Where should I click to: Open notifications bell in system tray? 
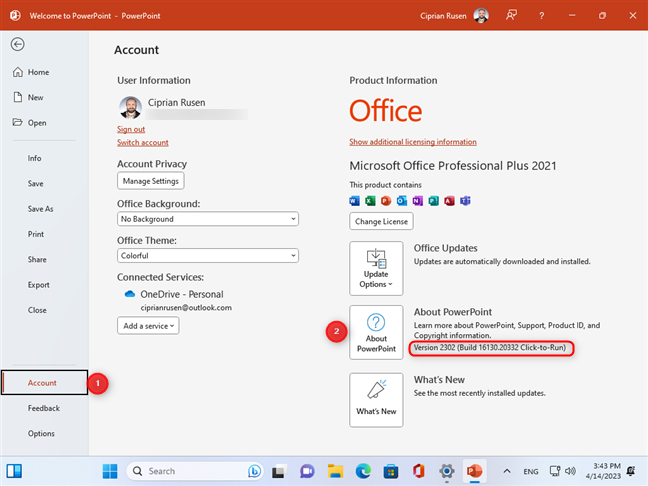[631, 471]
